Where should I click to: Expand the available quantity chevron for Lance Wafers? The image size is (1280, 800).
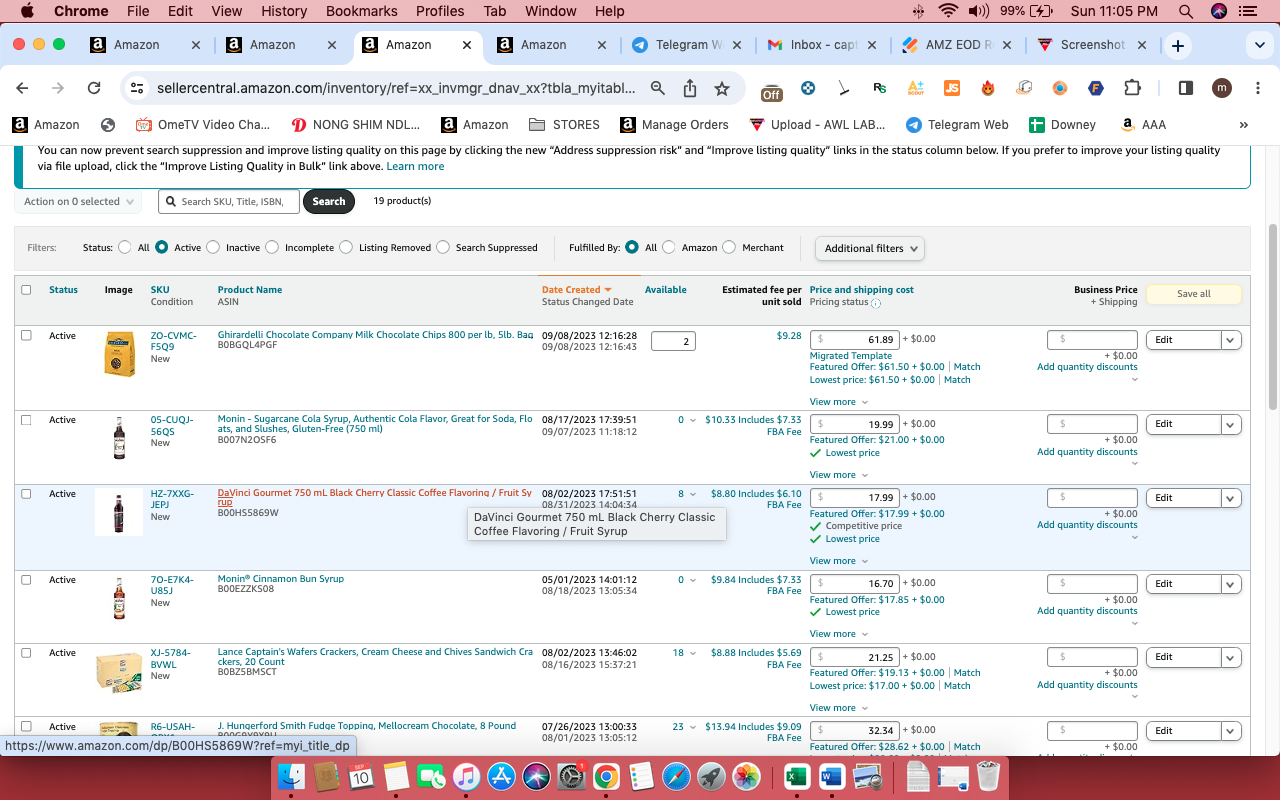pos(693,653)
